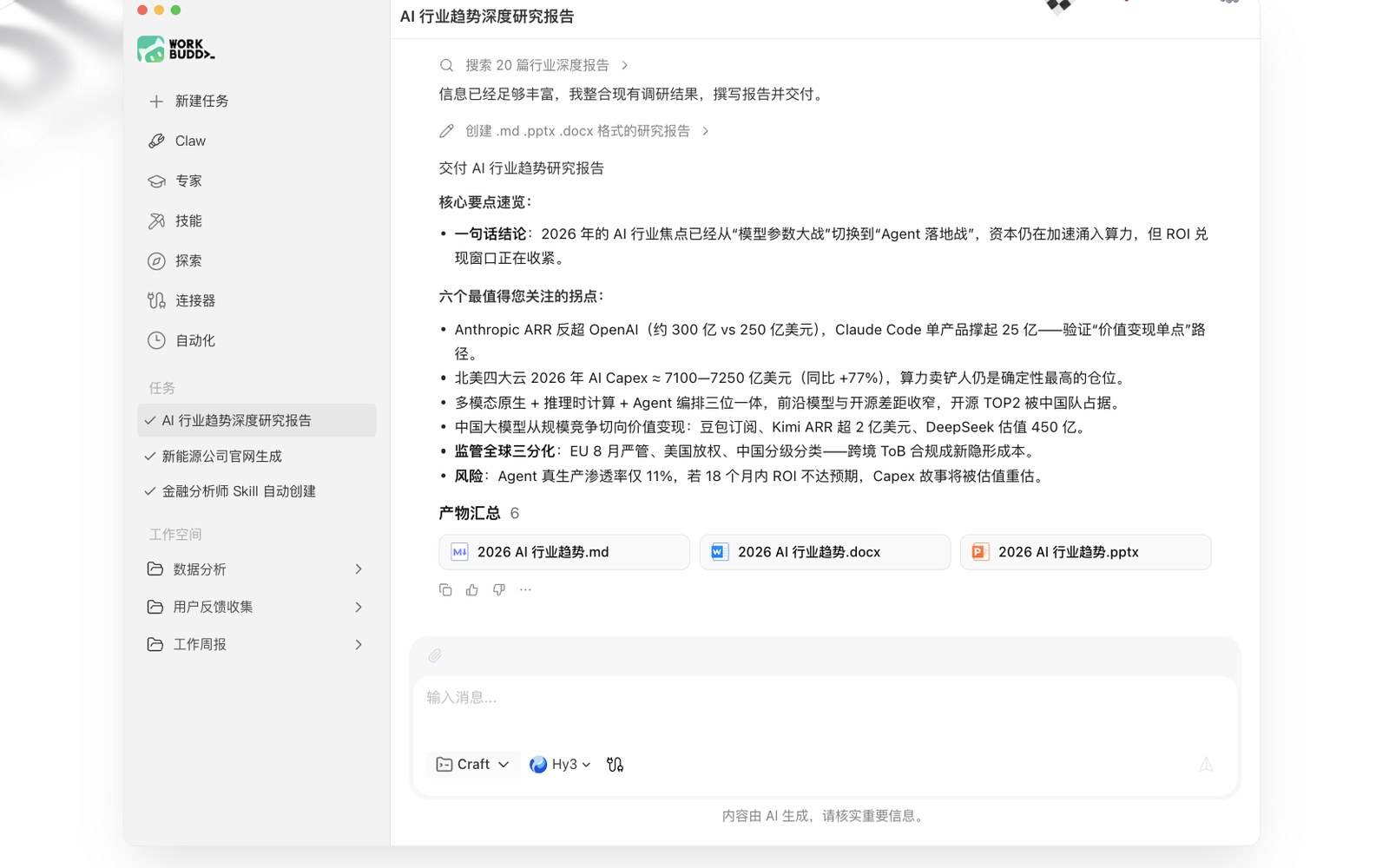The image size is (1389, 868).
Task: Open 2026 AI 行业趋势.pptx file
Action: [1085, 552]
